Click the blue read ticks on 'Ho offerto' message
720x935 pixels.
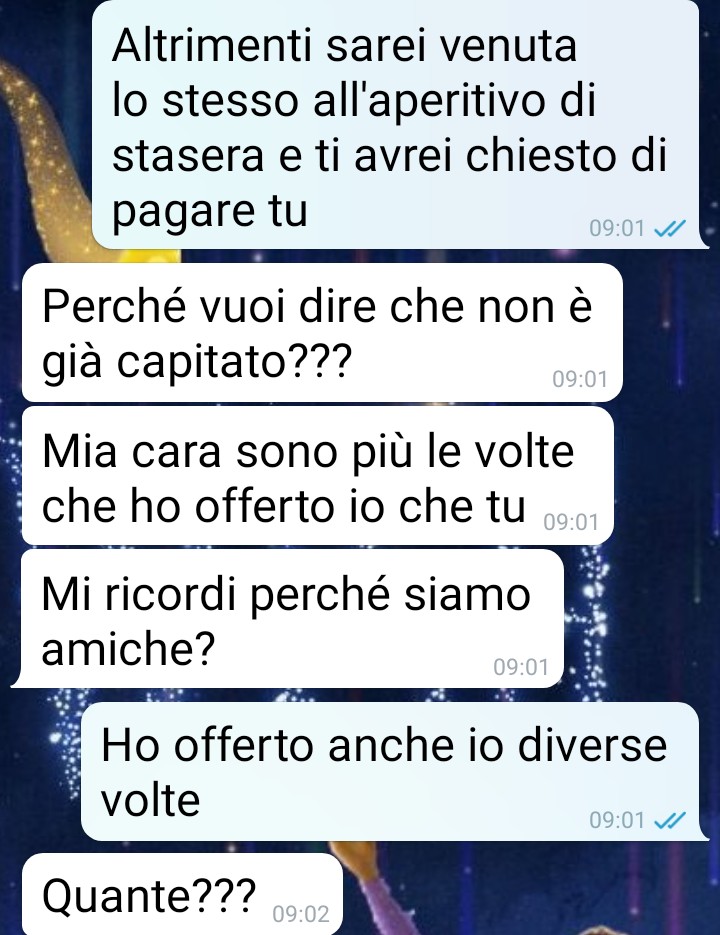pos(670,820)
